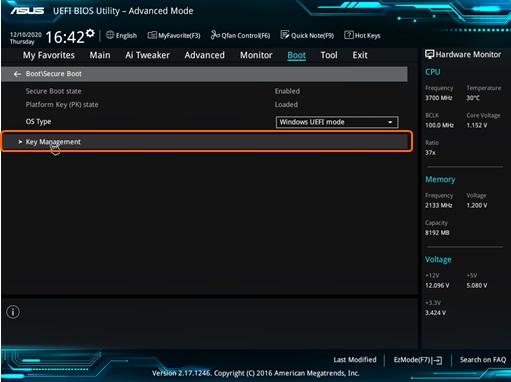
Task: Switch to EzMode(F7)
Action: (x=418, y=360)
